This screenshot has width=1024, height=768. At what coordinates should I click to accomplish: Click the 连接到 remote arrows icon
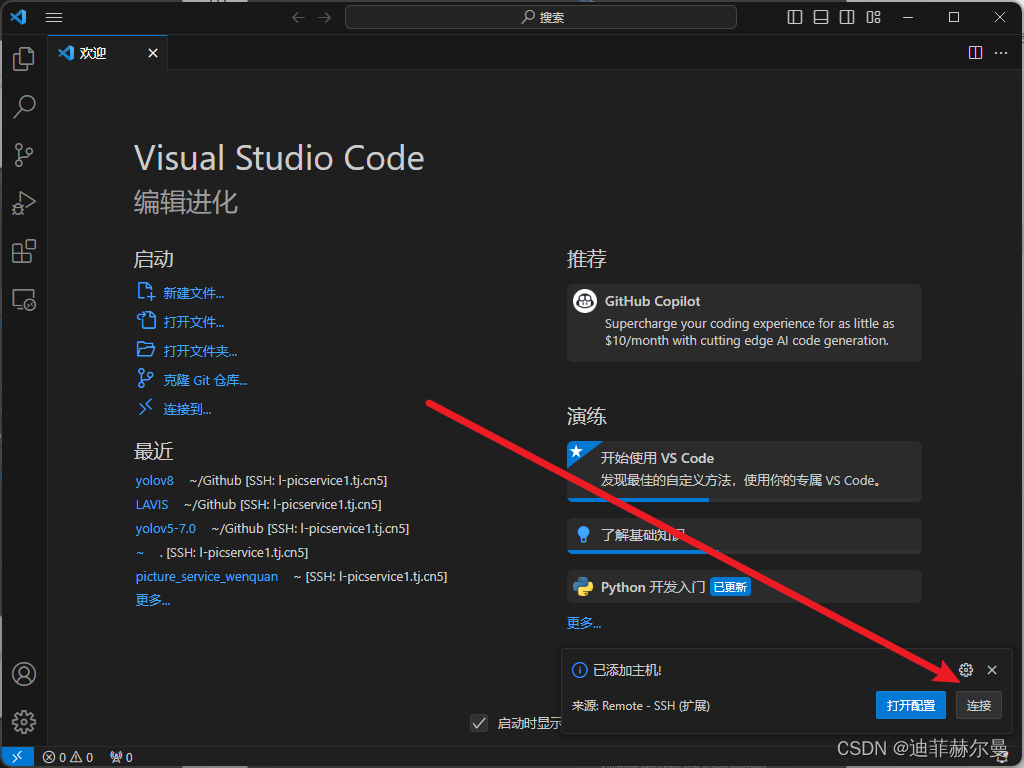pyautogui.click(x=145, y=408)
